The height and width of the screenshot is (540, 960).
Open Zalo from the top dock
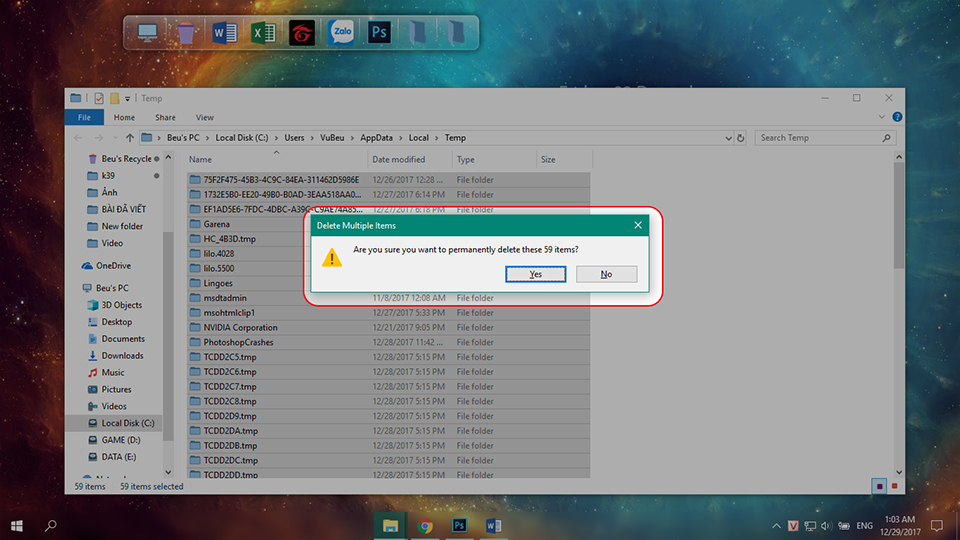(340, 32)
